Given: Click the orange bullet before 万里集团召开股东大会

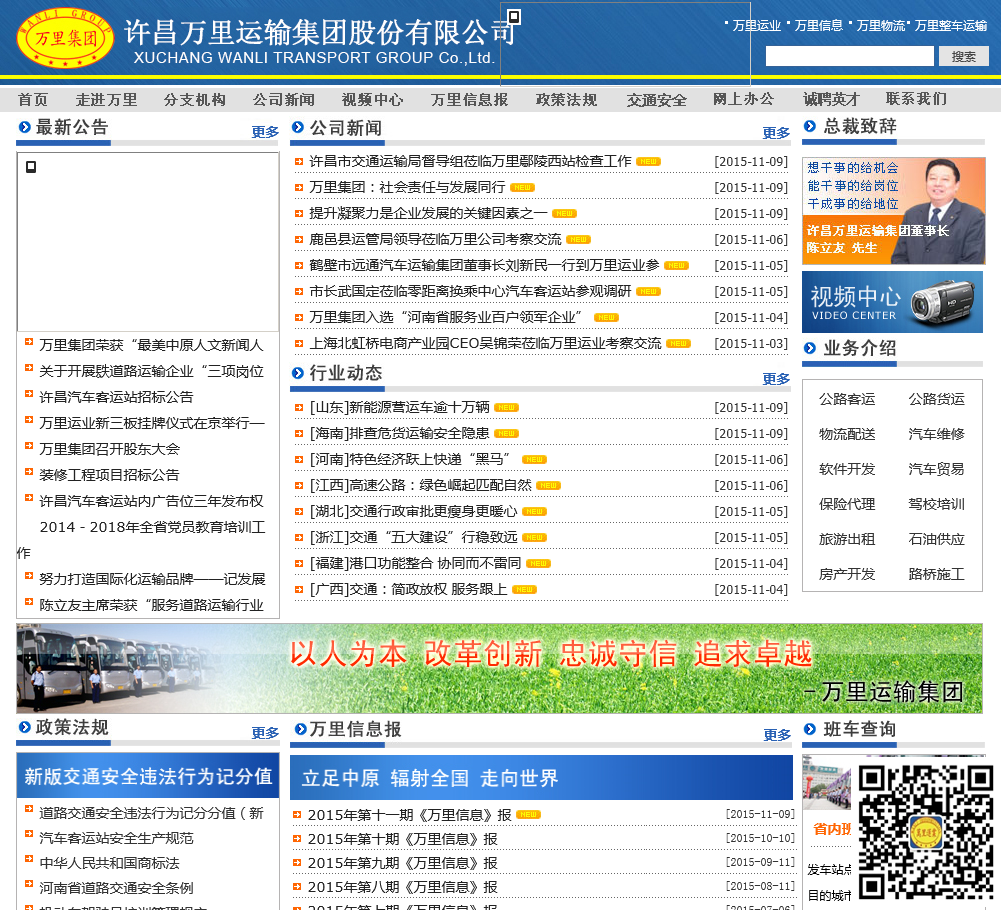Looking at the screenshot, I should pos(29,446).
